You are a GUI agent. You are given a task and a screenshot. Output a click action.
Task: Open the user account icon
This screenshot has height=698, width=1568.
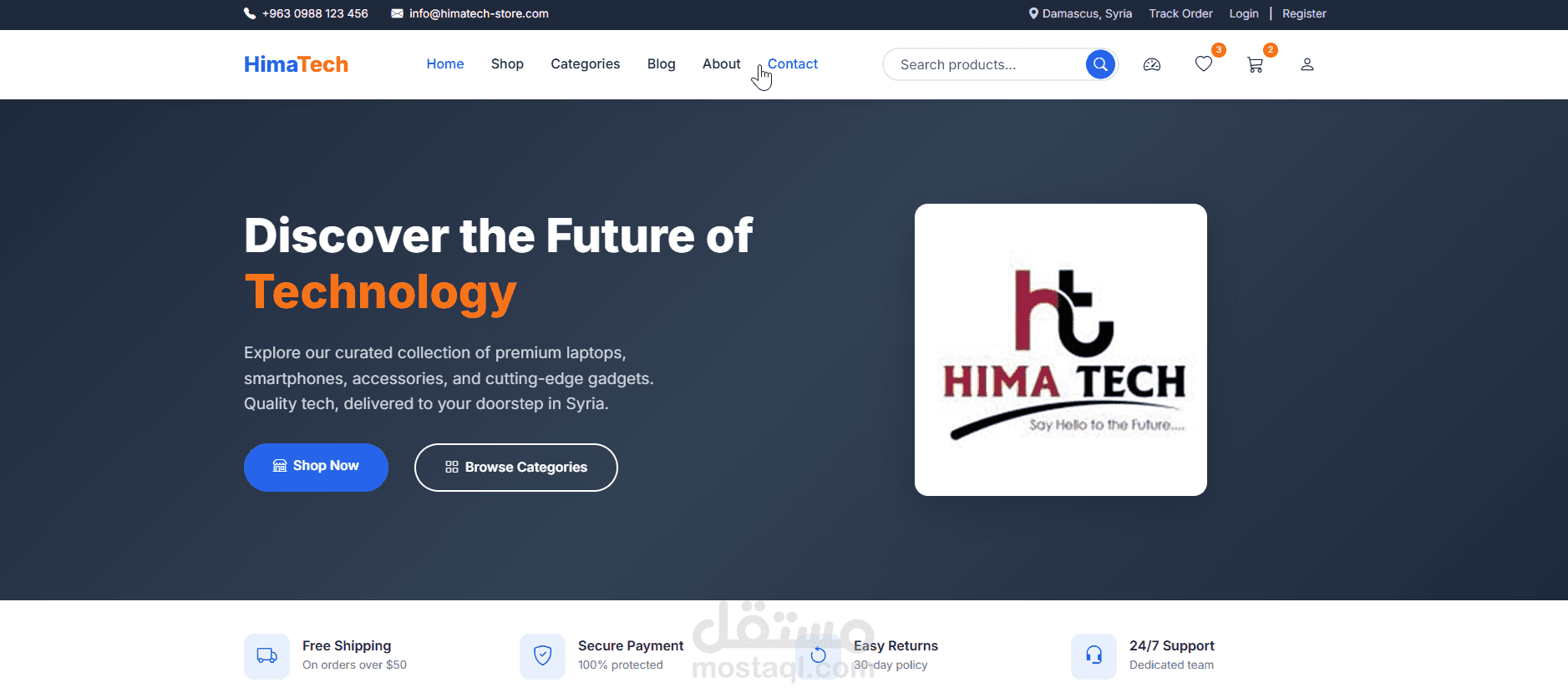click(1307, 64)
